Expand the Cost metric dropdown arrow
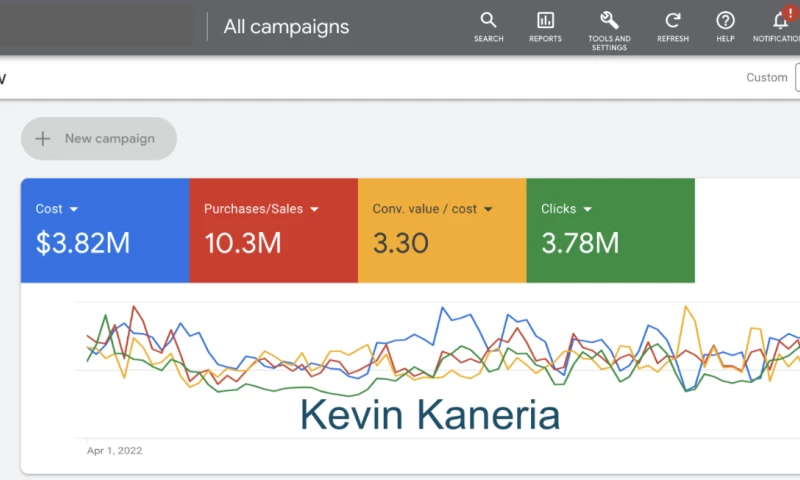This screenshot has height=480, width=800. pyautogui.click(x=74, y=210)
